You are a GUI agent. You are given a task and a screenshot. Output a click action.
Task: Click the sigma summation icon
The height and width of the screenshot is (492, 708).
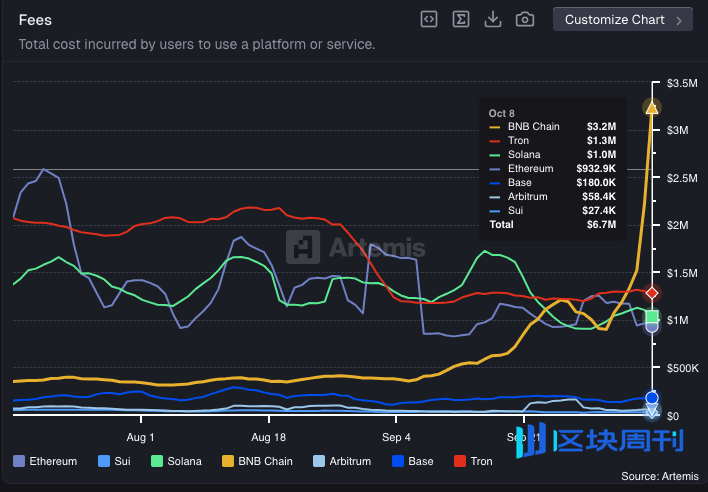[x=460, y=19]
